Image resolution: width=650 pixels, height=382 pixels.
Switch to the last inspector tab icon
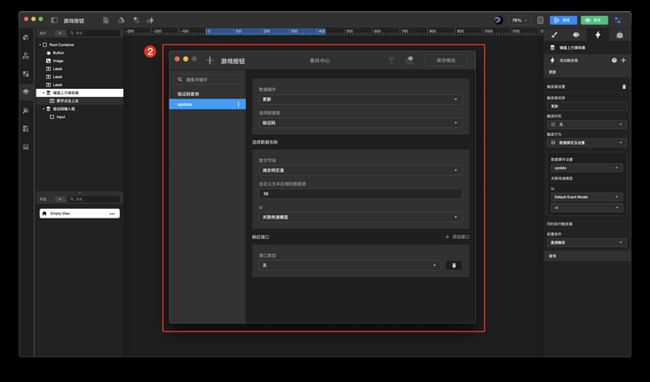coord(619,35)
